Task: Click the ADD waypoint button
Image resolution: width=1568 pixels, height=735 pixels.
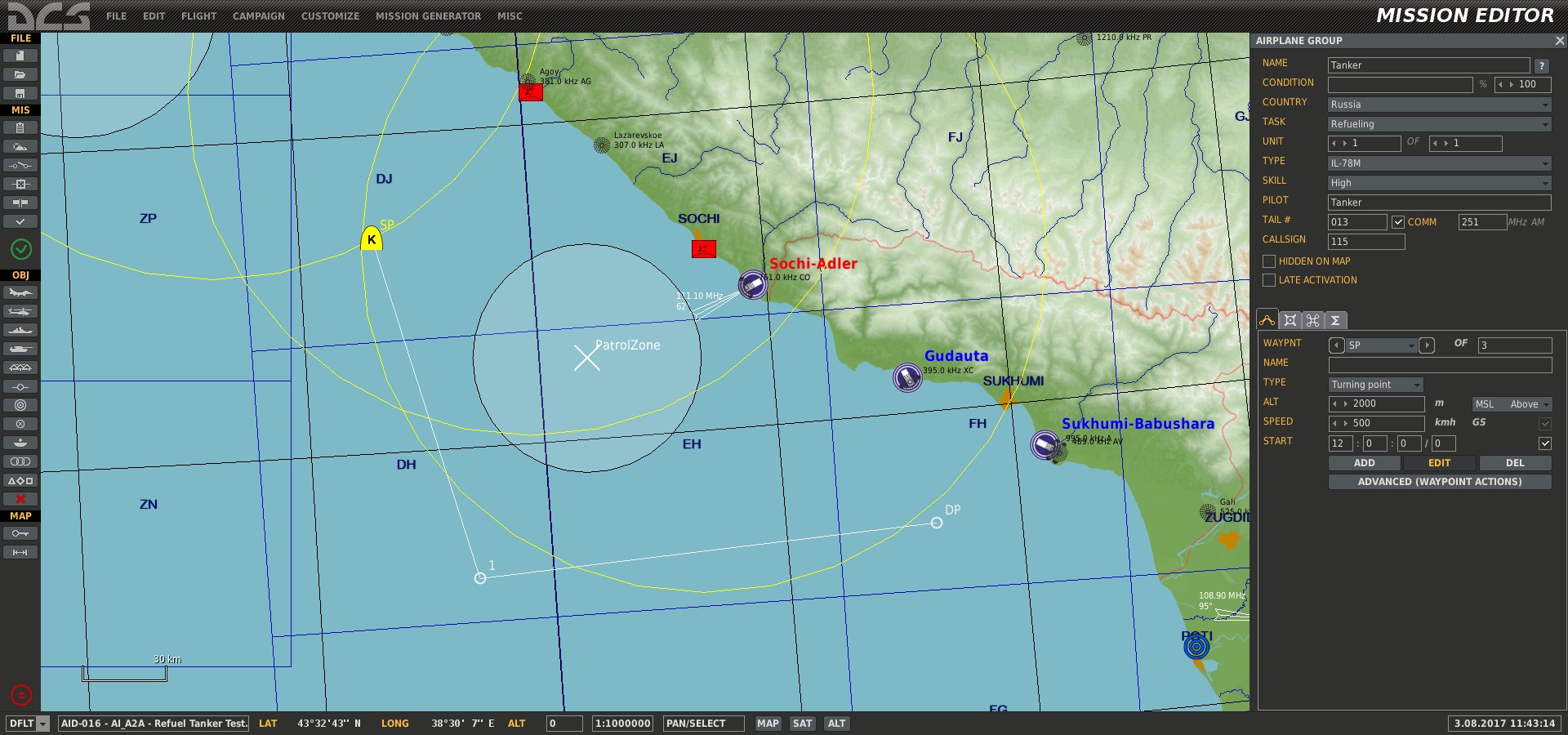Action: click(x=1364, y=463)
